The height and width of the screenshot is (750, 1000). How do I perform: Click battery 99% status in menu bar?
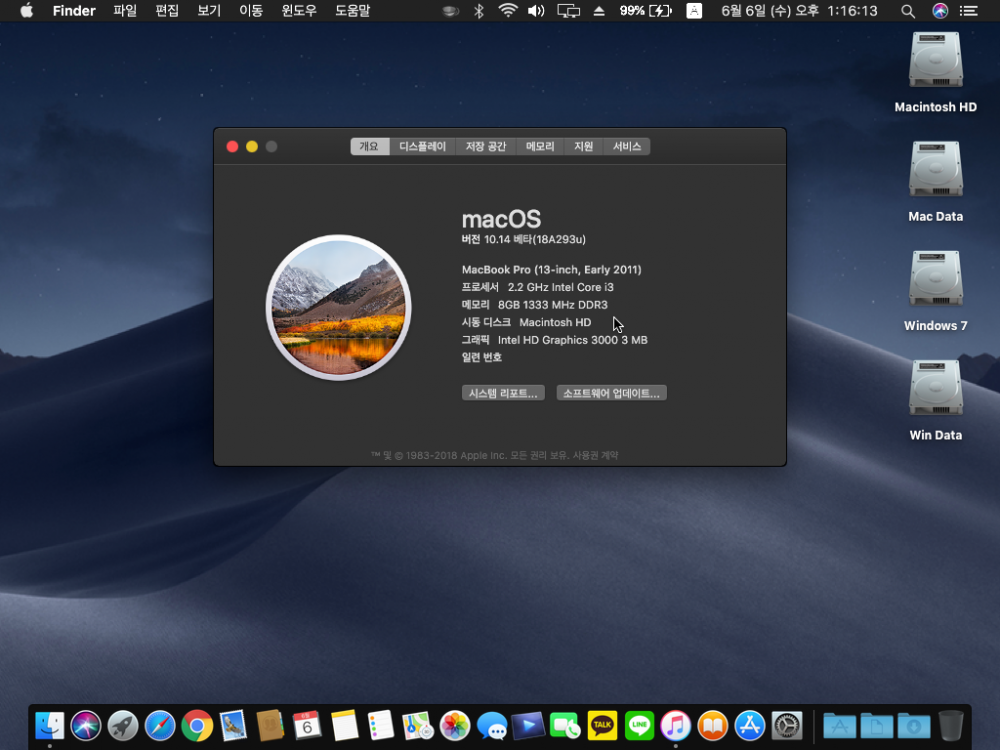pyautogui.click(x=645, y=11)
